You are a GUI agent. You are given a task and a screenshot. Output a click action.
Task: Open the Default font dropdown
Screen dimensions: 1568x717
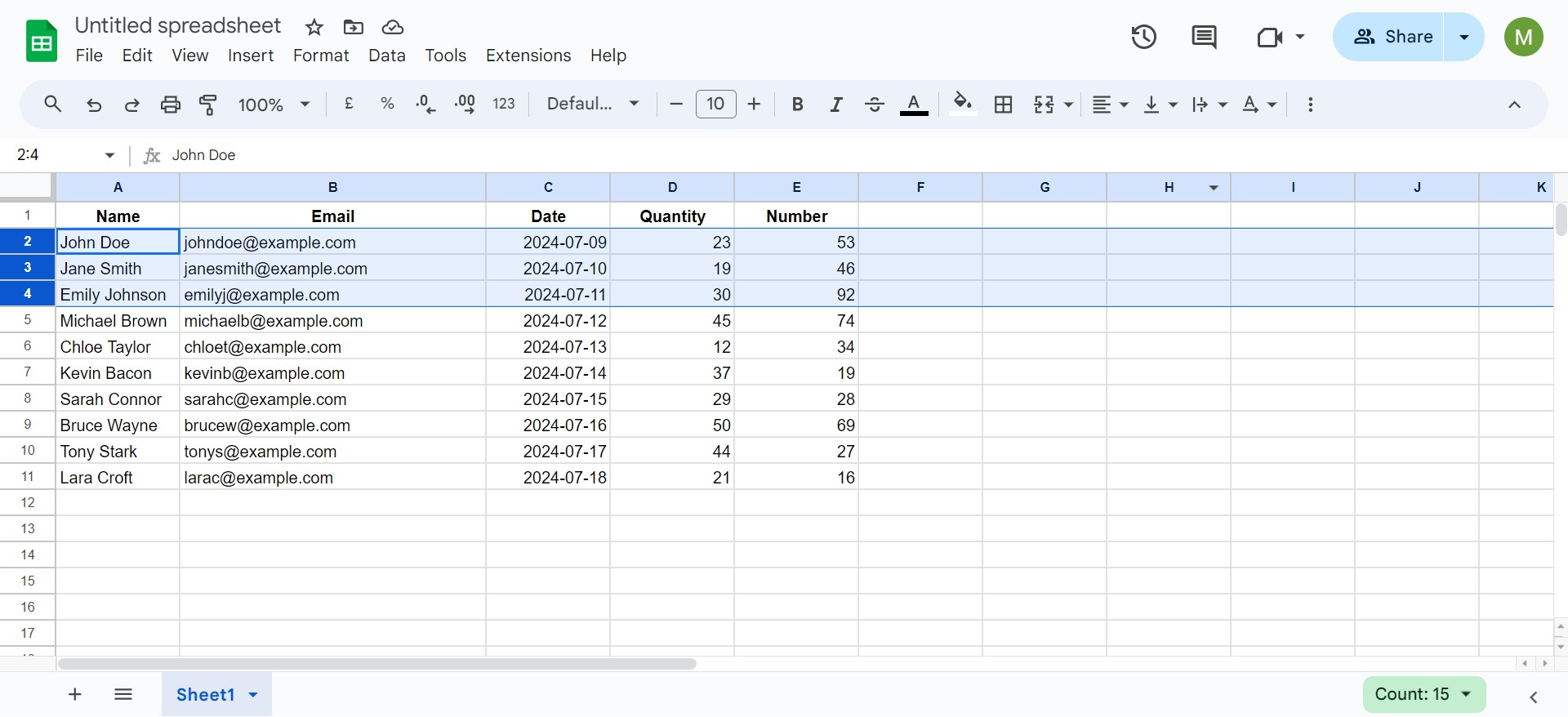tap(593, 104)
